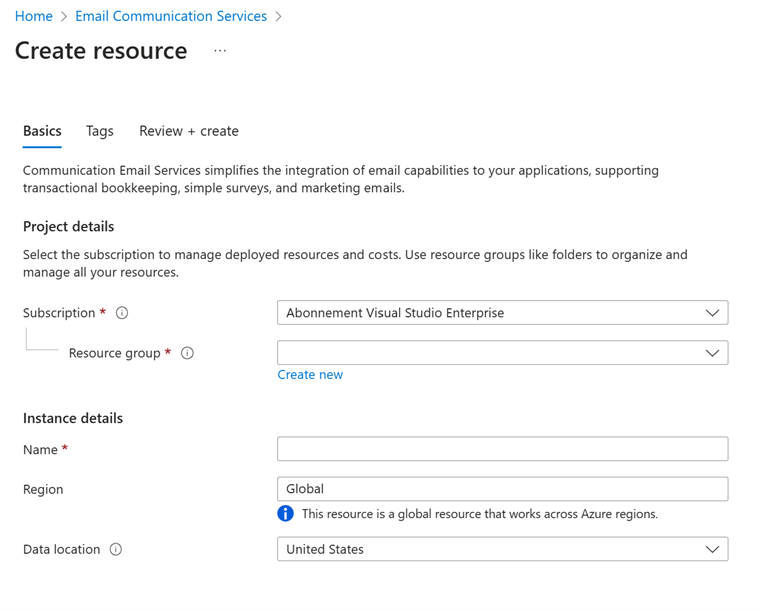764x612 pixels.
Task: Click the chevron after Email Communication Services
Action: coord(278,17)
